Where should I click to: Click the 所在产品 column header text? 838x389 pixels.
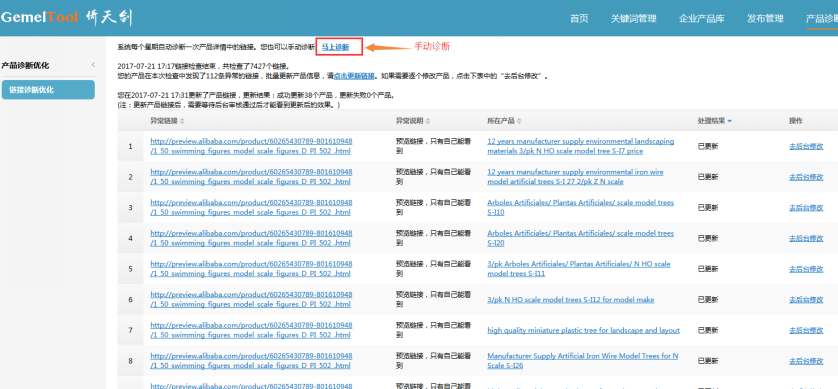pos(501,121)
